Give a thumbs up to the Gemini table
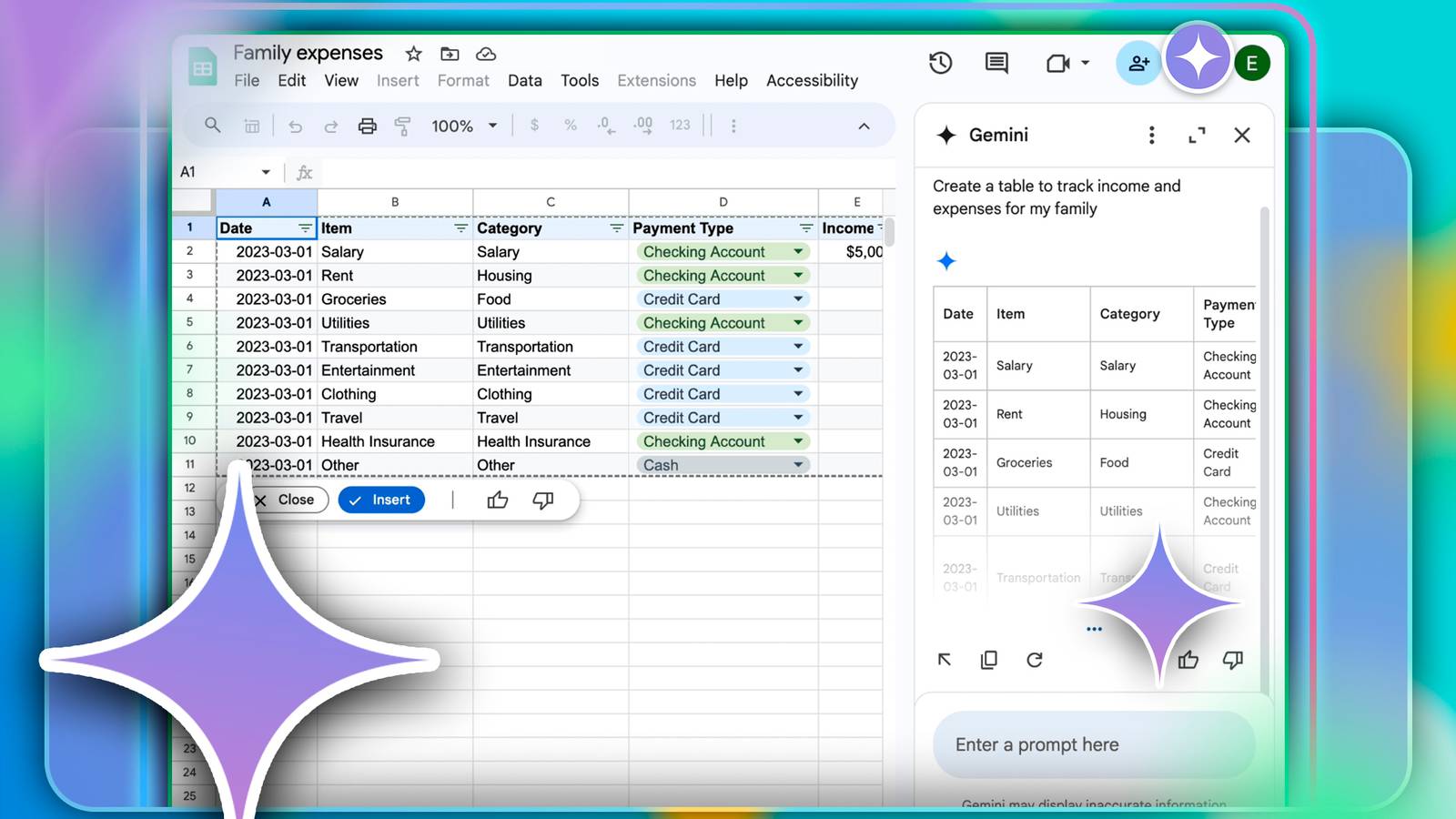Image resolution: width=1456 pixels, height=819 pixels. point(1188,660)
